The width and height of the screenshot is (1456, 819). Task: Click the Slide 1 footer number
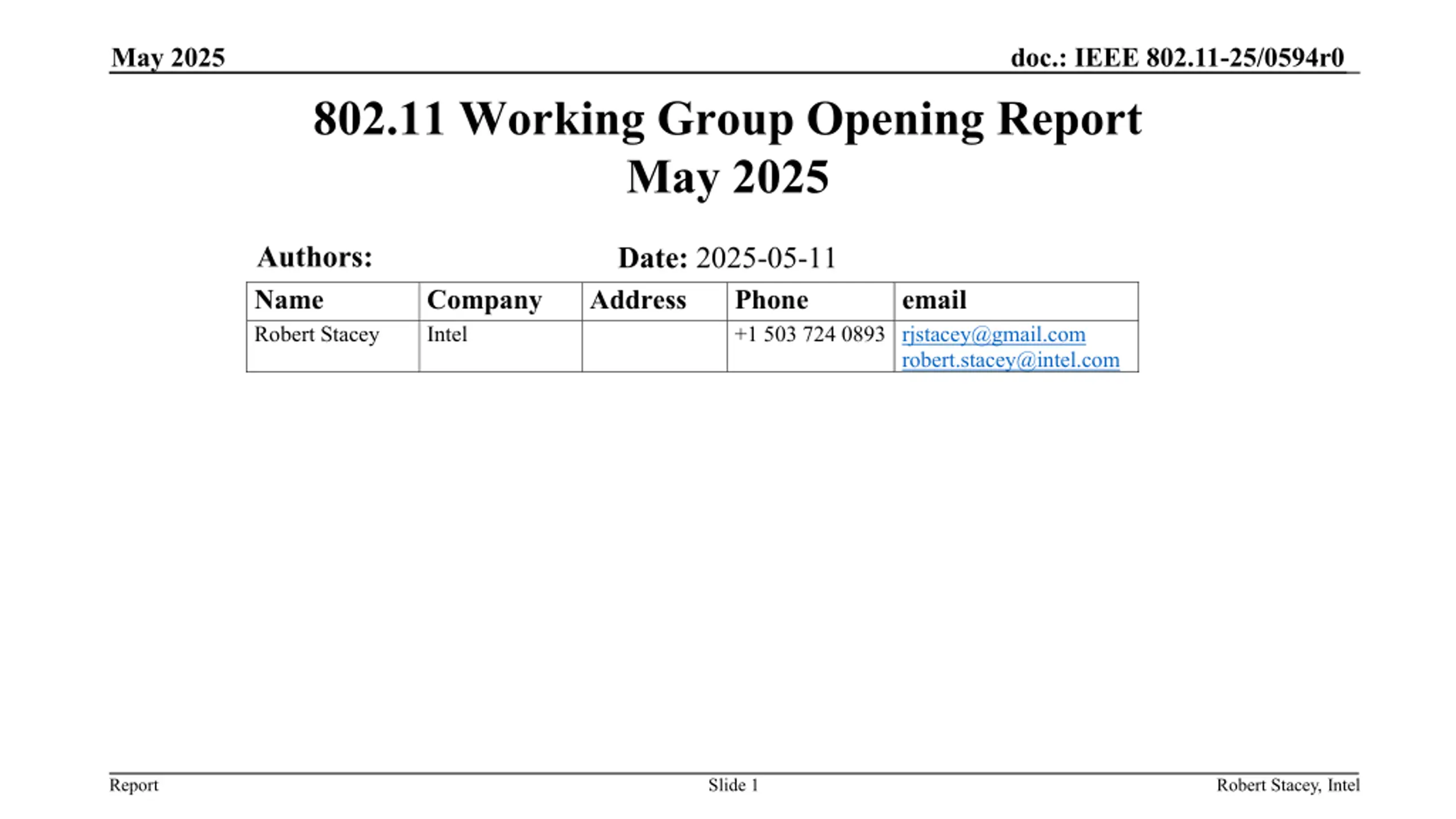[733, 785]
